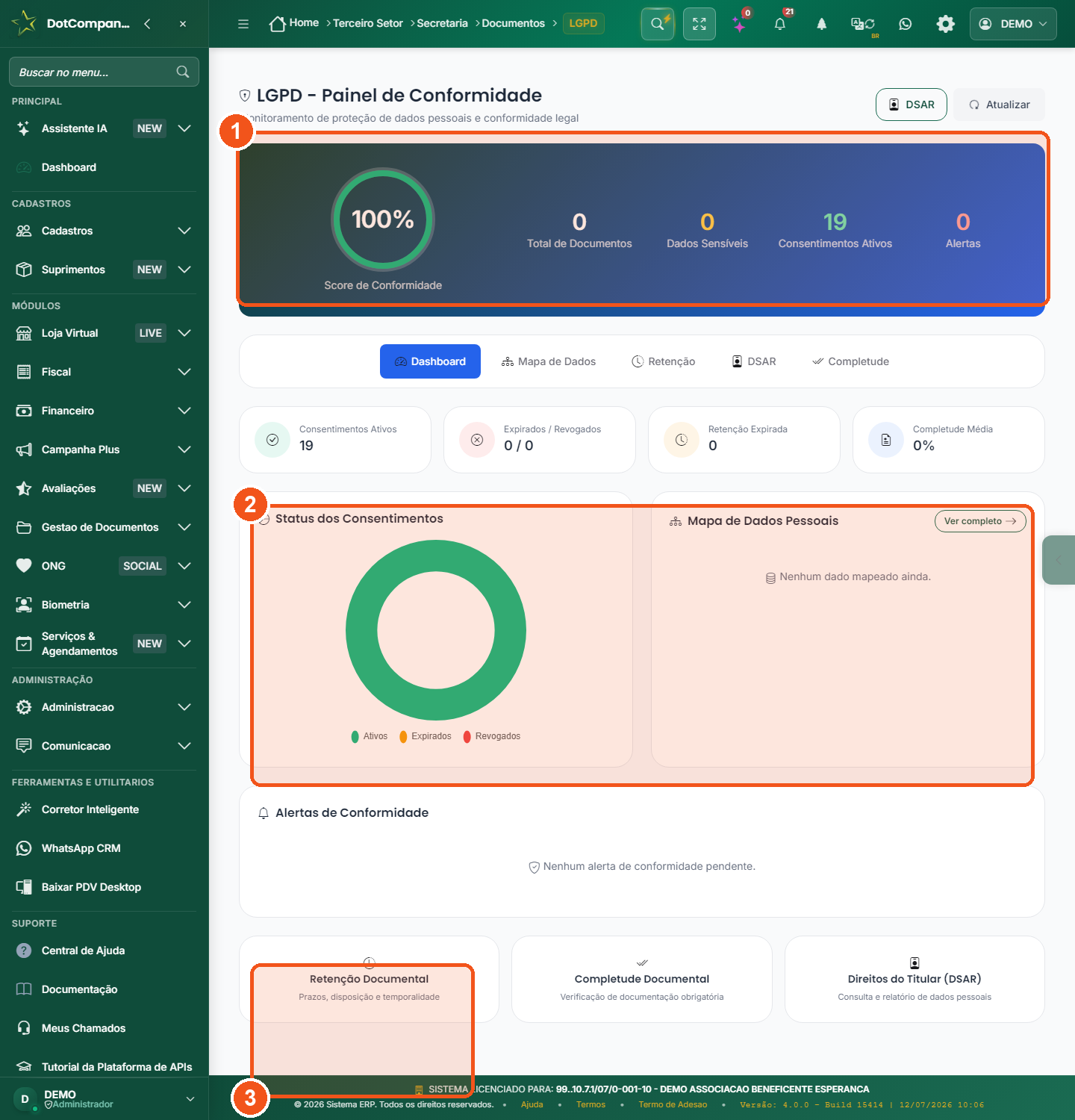Open notifications bell showing 21

(x=780, y=24)
